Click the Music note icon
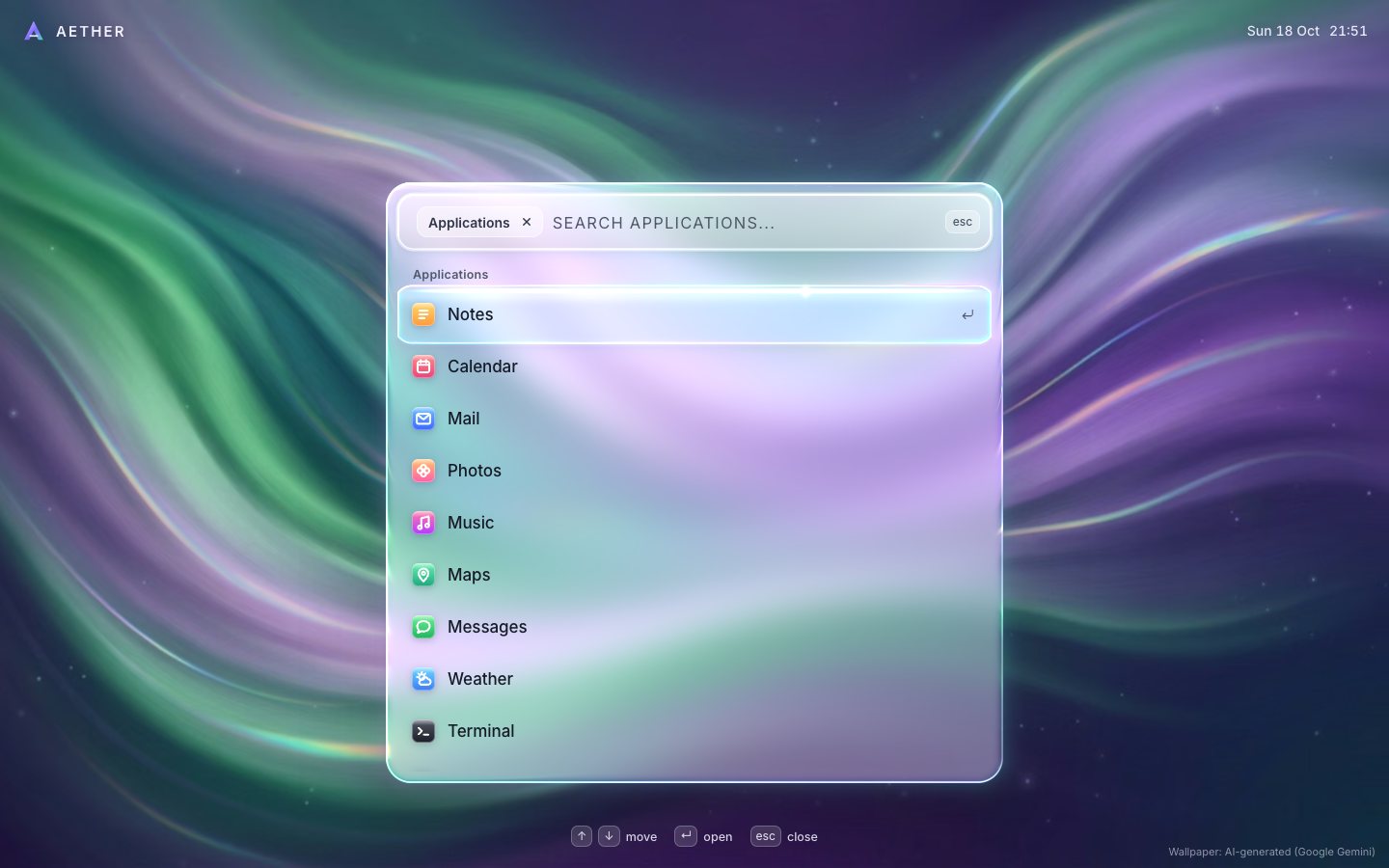Image resolution: width=1389 pixels, height=868 pixels. [423, 523]
